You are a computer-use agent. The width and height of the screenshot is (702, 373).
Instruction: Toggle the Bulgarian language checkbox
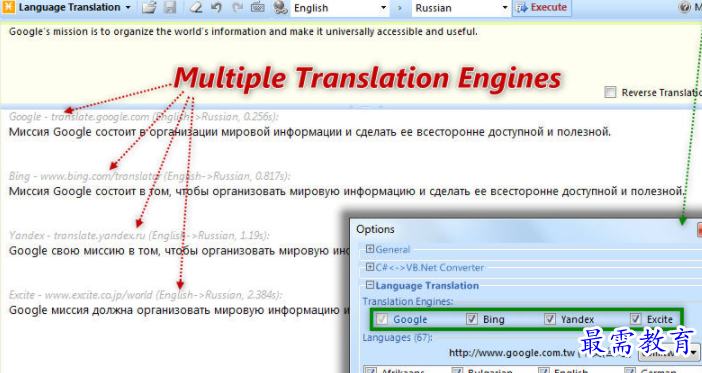point(457,370)
